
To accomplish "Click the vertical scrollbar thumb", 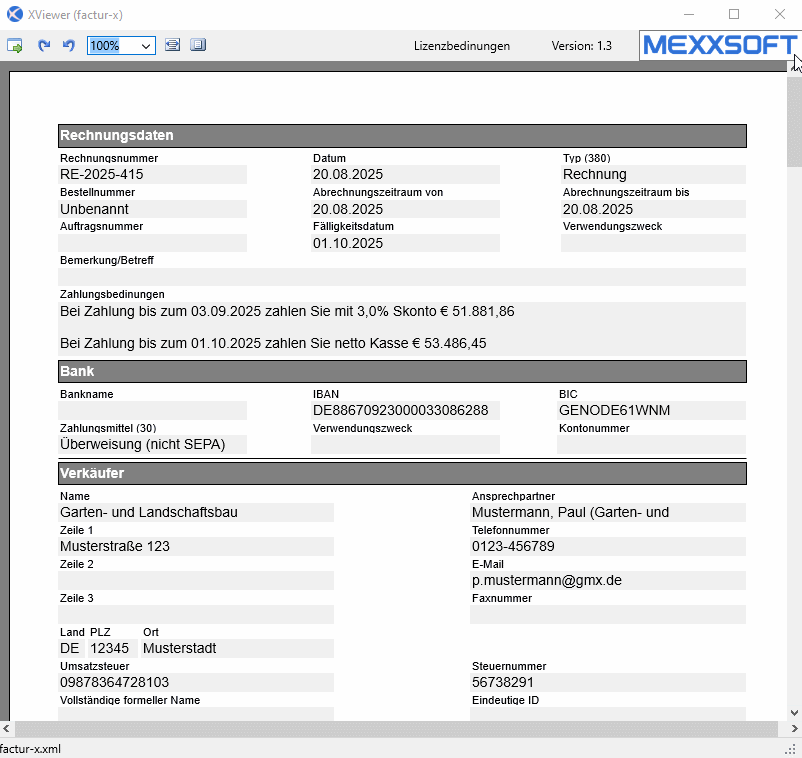I will click(x=794, y=121).
